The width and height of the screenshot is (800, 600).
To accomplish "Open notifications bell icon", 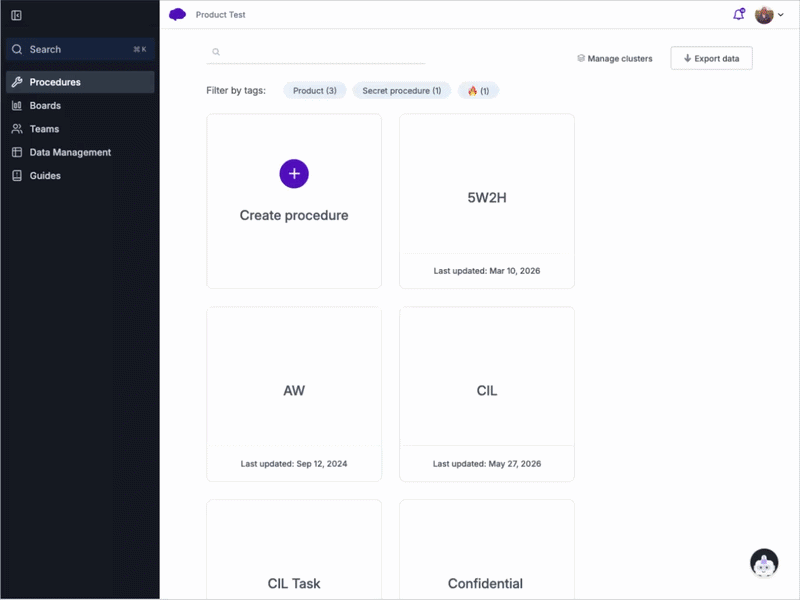I will point(739,14).
